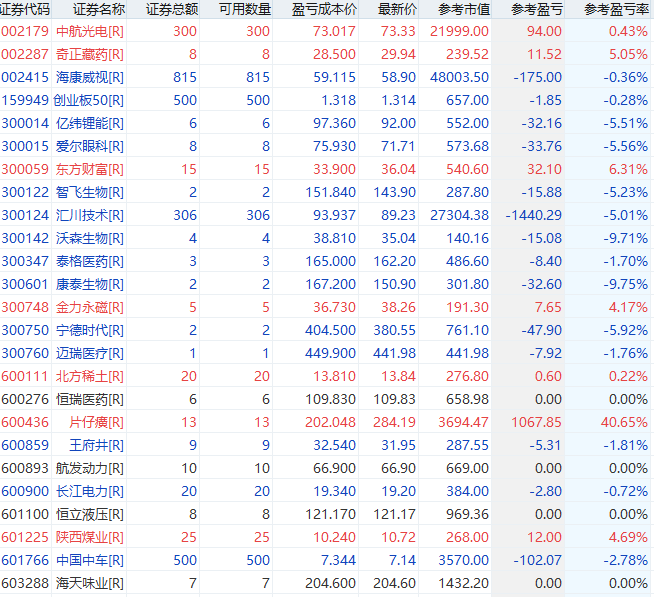Click 爱尔眼科[R] stock name
654x597 pixels.
coord(90,146)
